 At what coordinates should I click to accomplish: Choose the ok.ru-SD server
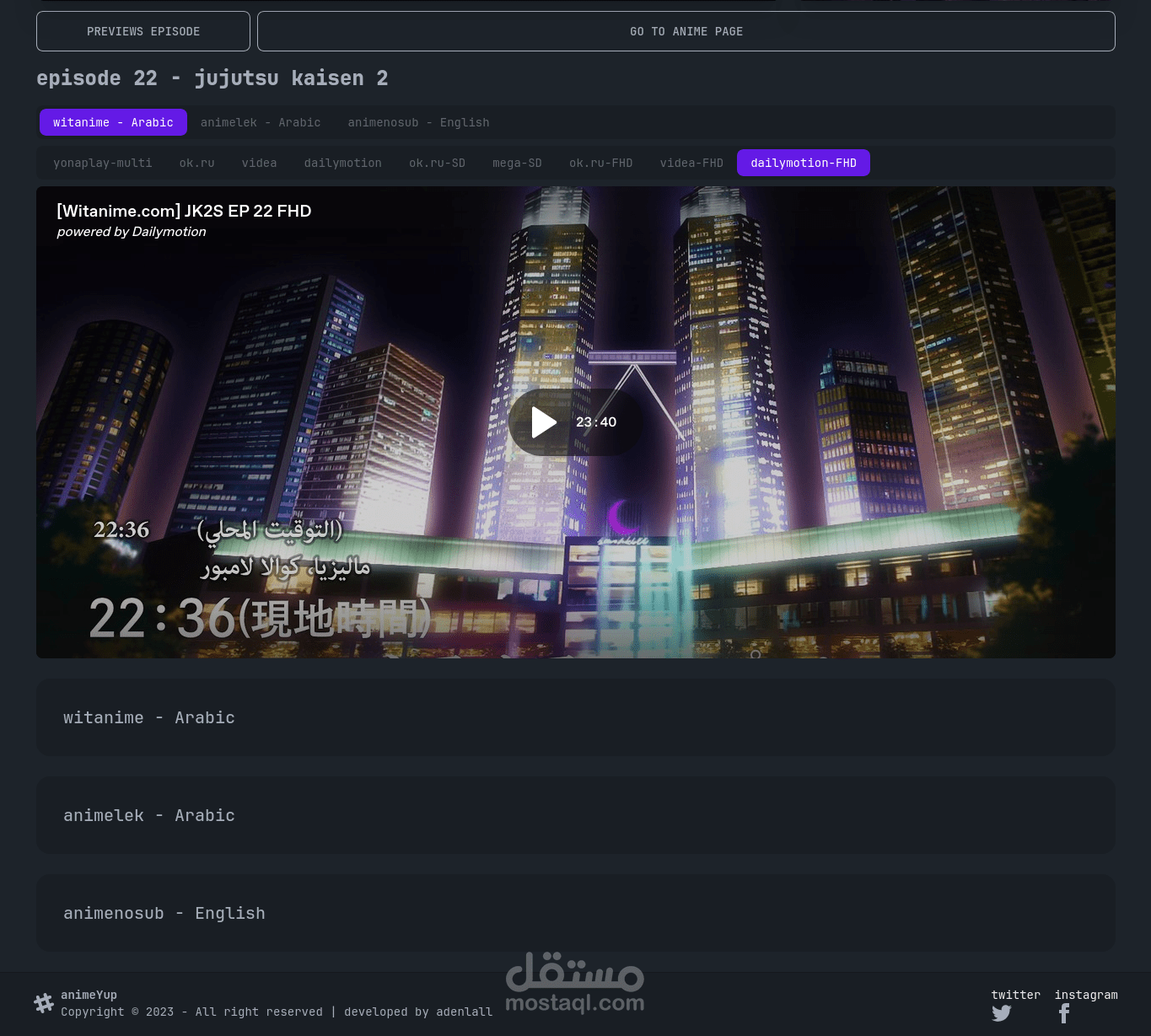click(x=437, y=163)
